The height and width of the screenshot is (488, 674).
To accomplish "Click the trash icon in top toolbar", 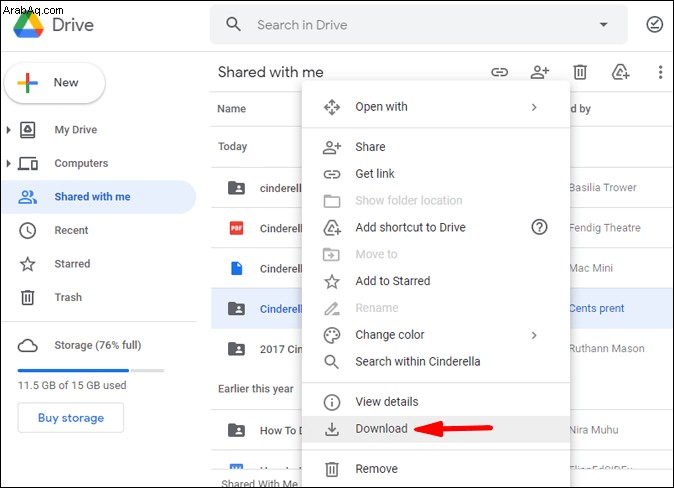I will click(x=580, y=72).
